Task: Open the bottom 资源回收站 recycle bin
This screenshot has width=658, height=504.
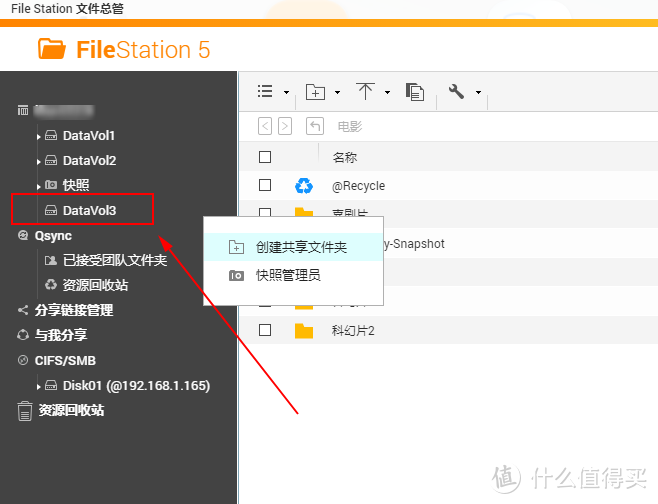Action: [x=72, y=410]
